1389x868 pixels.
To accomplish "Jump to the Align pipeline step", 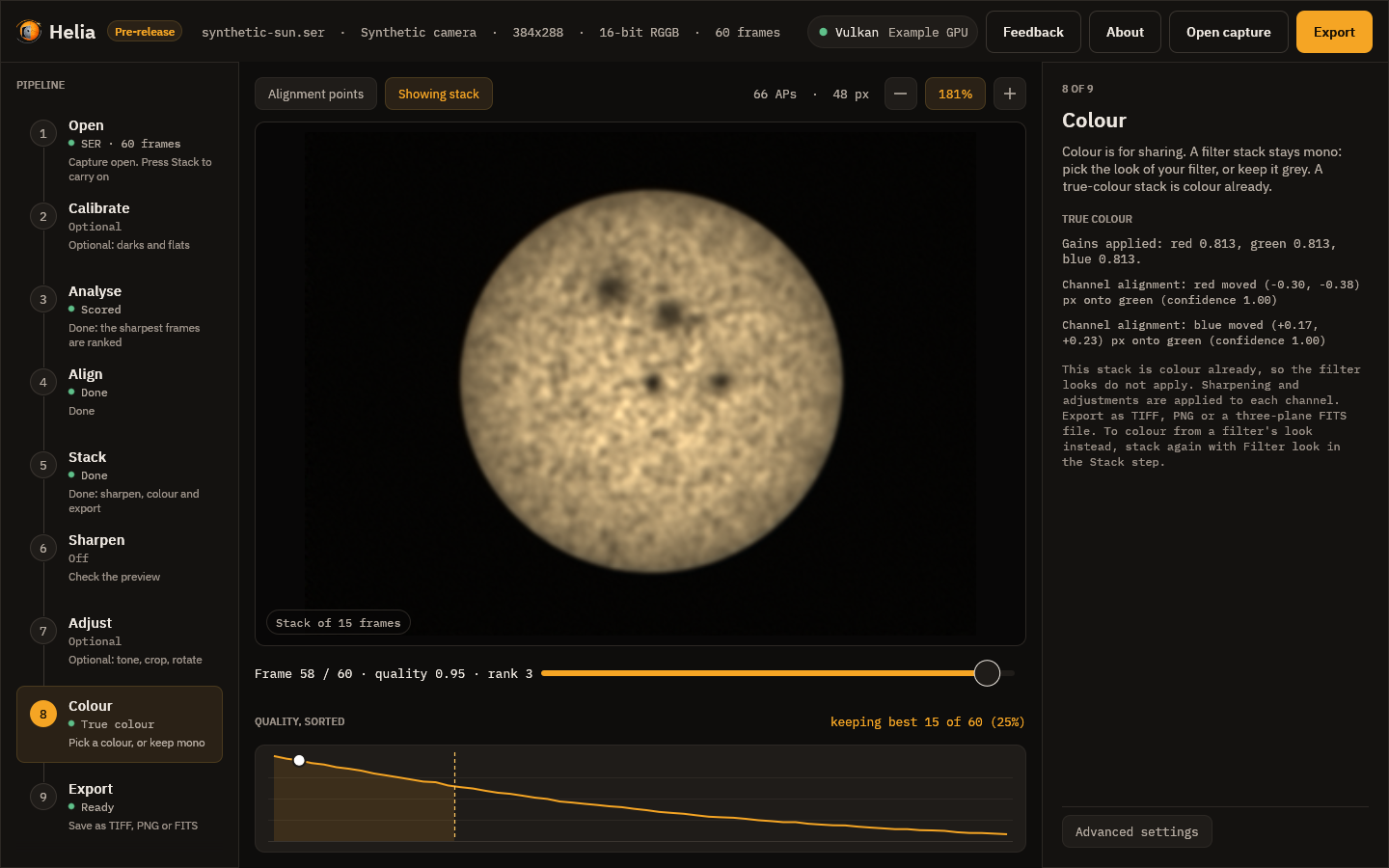I will 120,392.
